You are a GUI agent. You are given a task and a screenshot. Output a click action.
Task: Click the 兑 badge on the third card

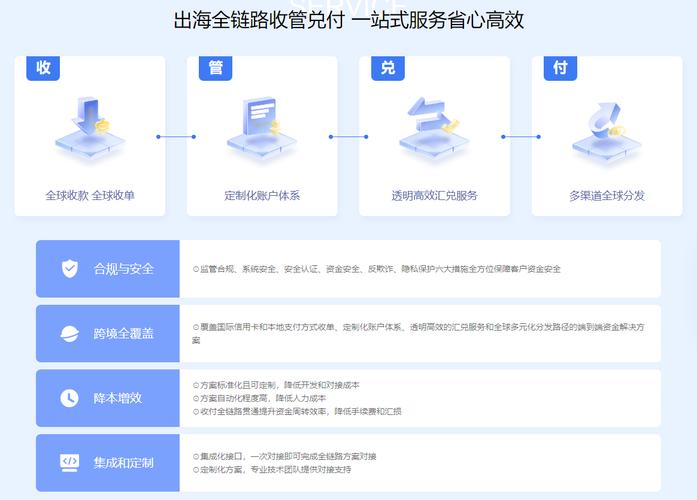click(x=388, y=68)
